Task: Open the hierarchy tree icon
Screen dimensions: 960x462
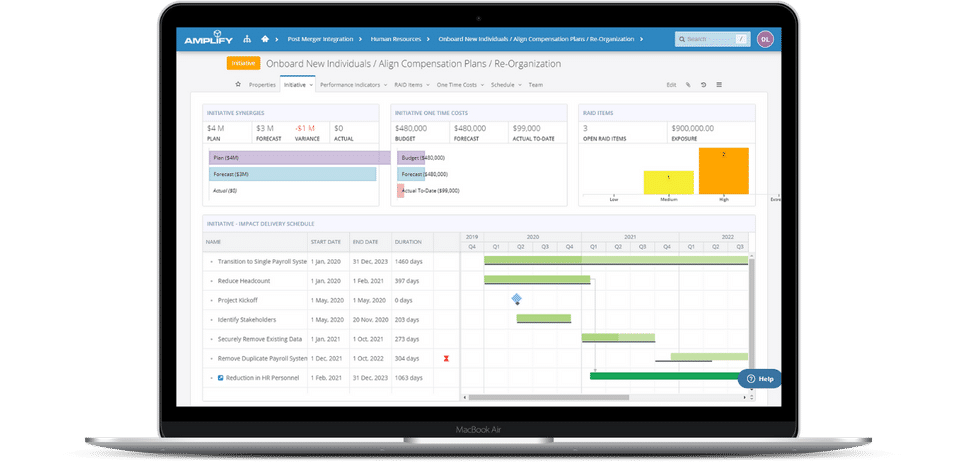Action: [x=247, y=39]
